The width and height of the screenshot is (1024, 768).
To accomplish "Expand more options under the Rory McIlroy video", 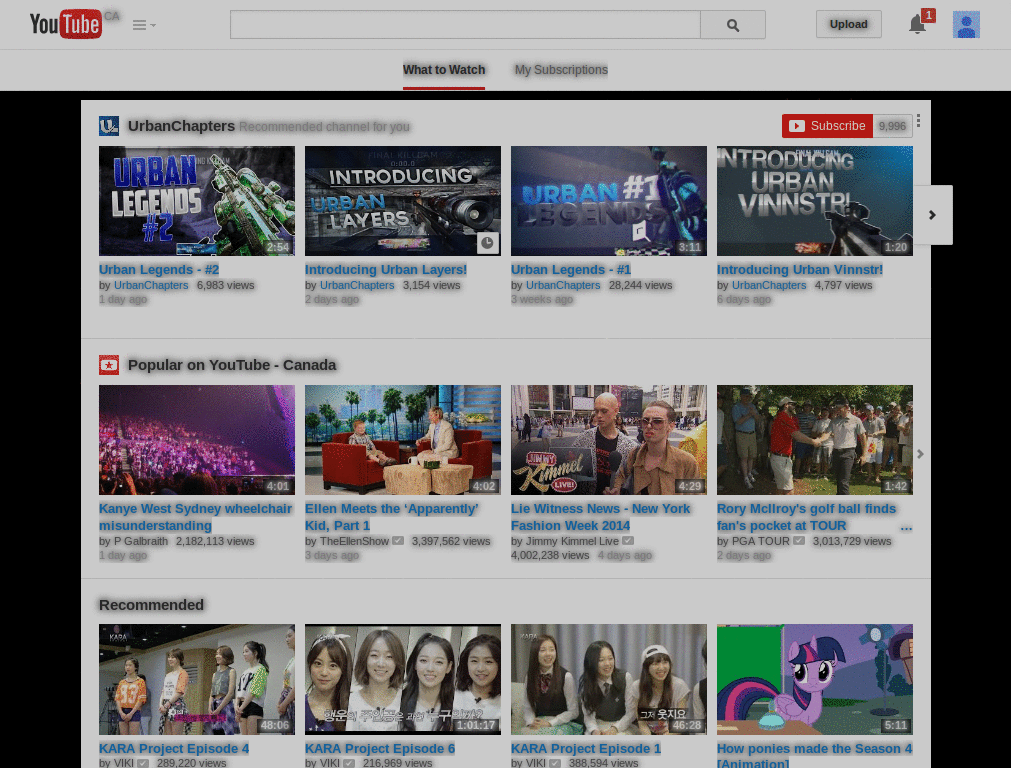I will (x=906, y=527).
